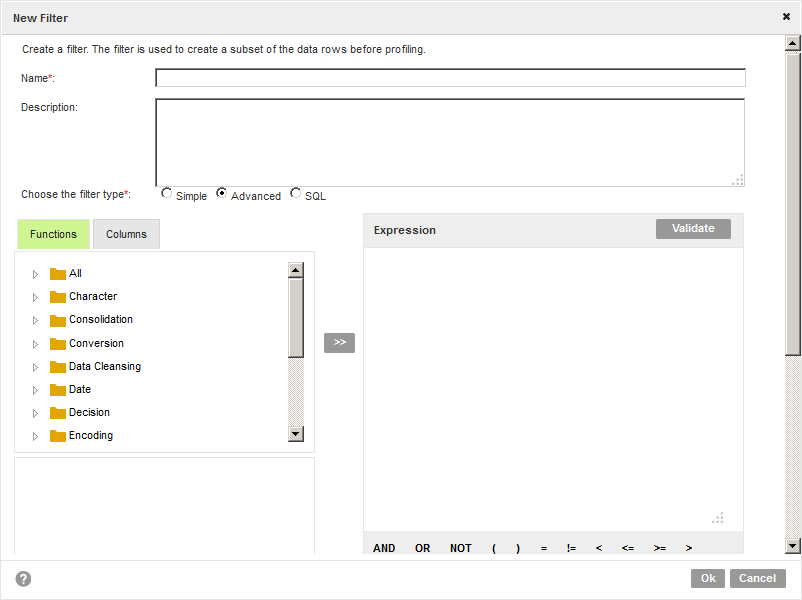Screen dimensions: 802x600
Task: Switch to the Columns tab
Action: [126, 234]
